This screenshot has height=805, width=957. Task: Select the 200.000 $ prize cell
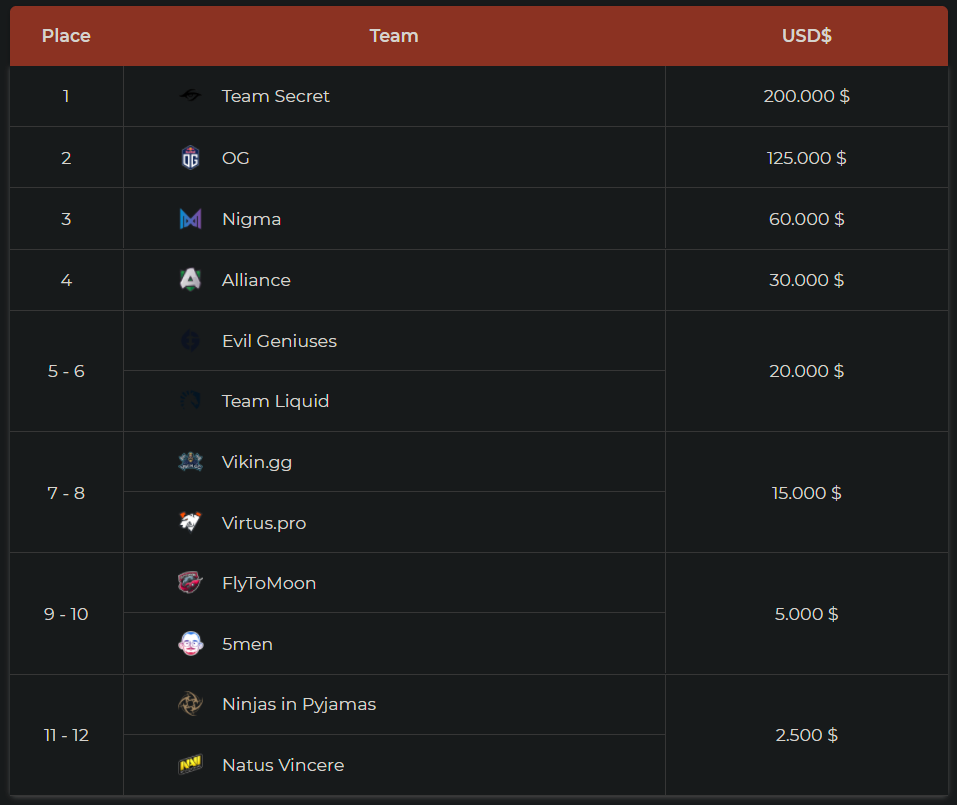click(806, 96)
